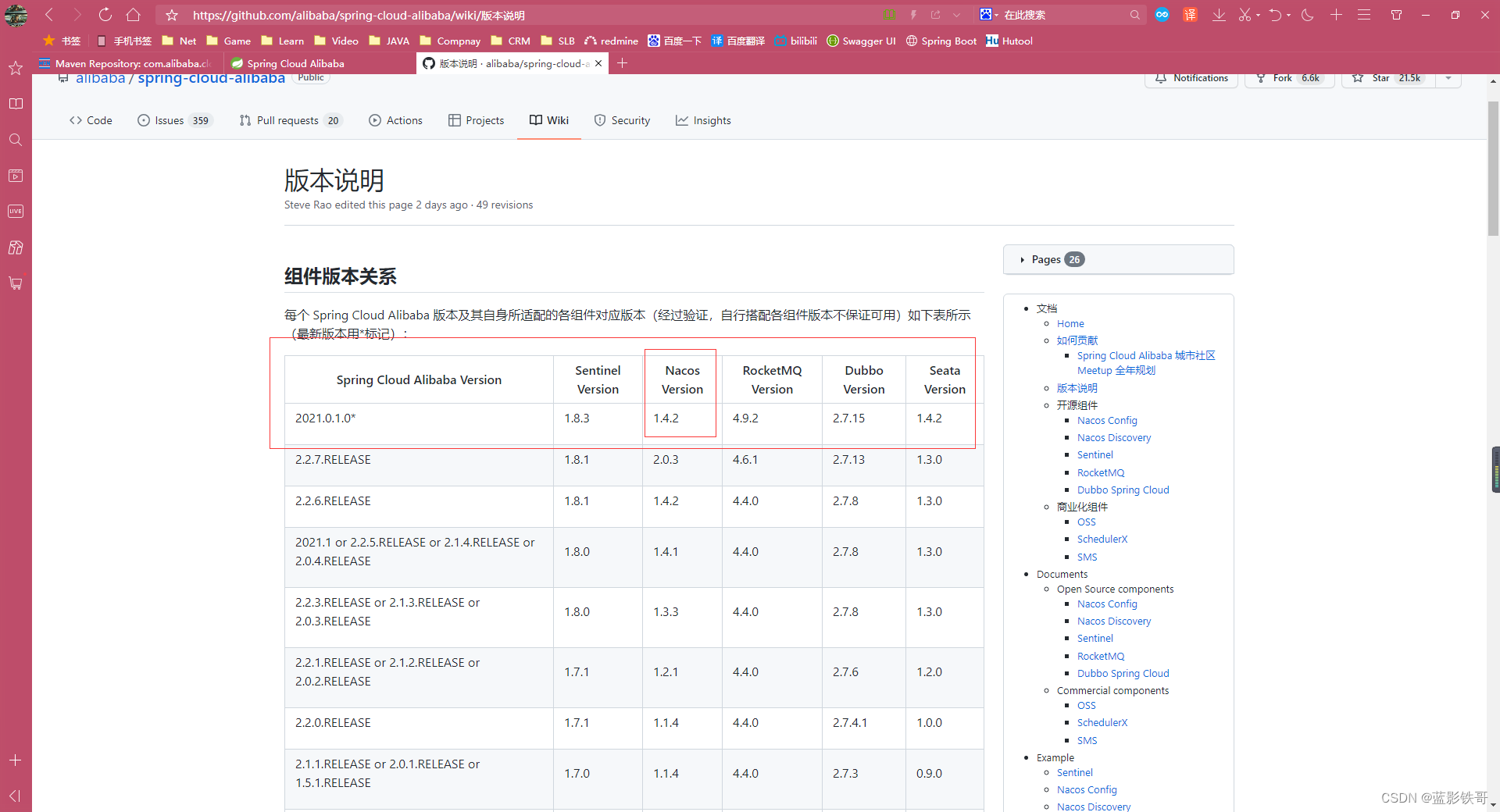The width and height of the screenshot is (1500, 812).
Task: Activate the scissors screenshot tool
Action: (x=1245, y=15)
